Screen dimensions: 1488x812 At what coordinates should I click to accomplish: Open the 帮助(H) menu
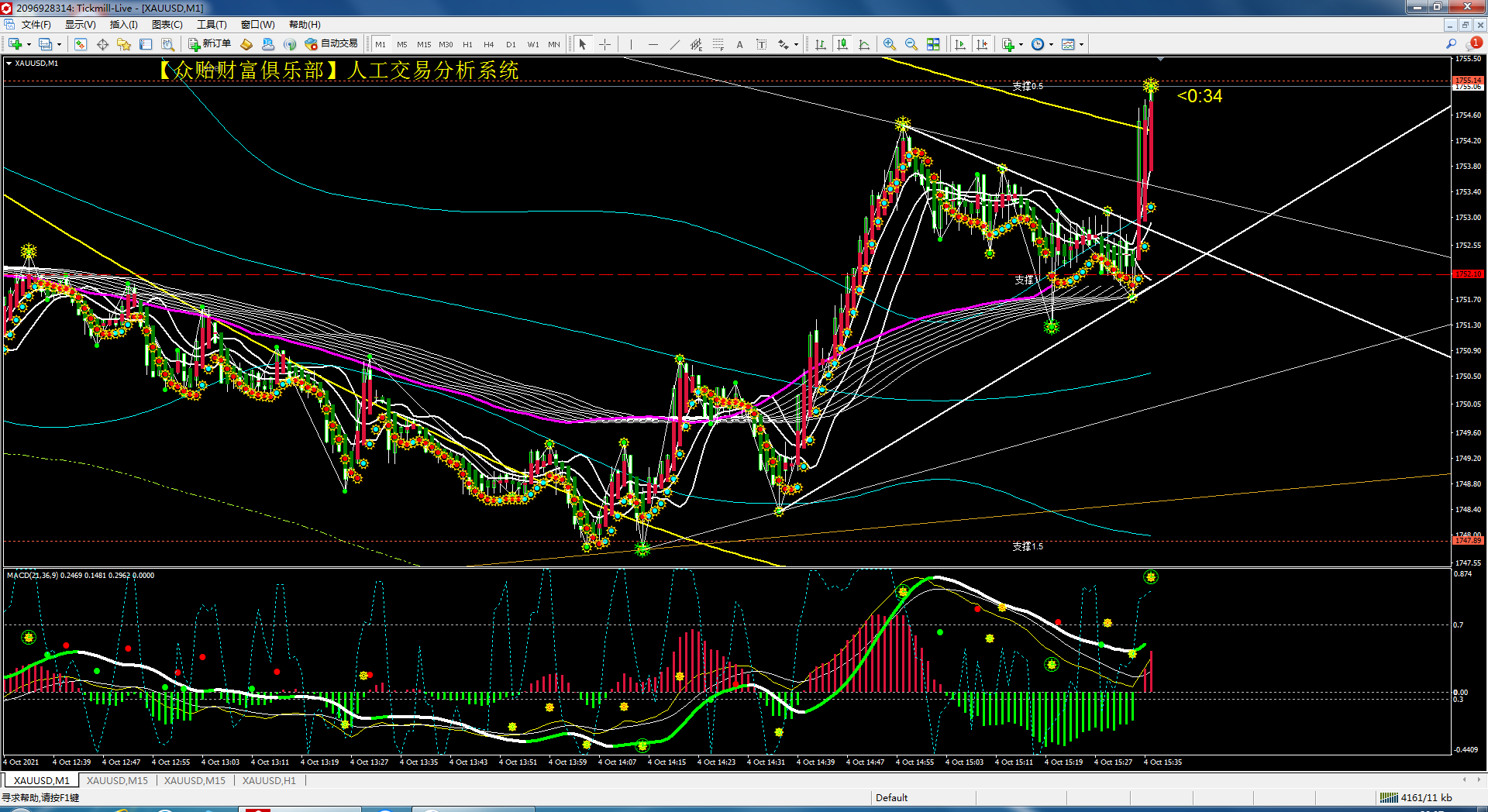pos(305,25)
